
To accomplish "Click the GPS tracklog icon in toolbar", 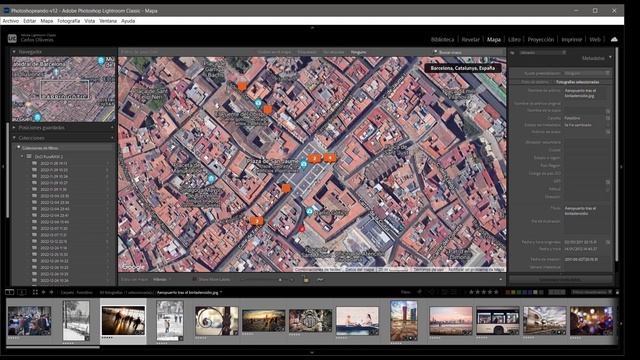I will tap(320, 280).
